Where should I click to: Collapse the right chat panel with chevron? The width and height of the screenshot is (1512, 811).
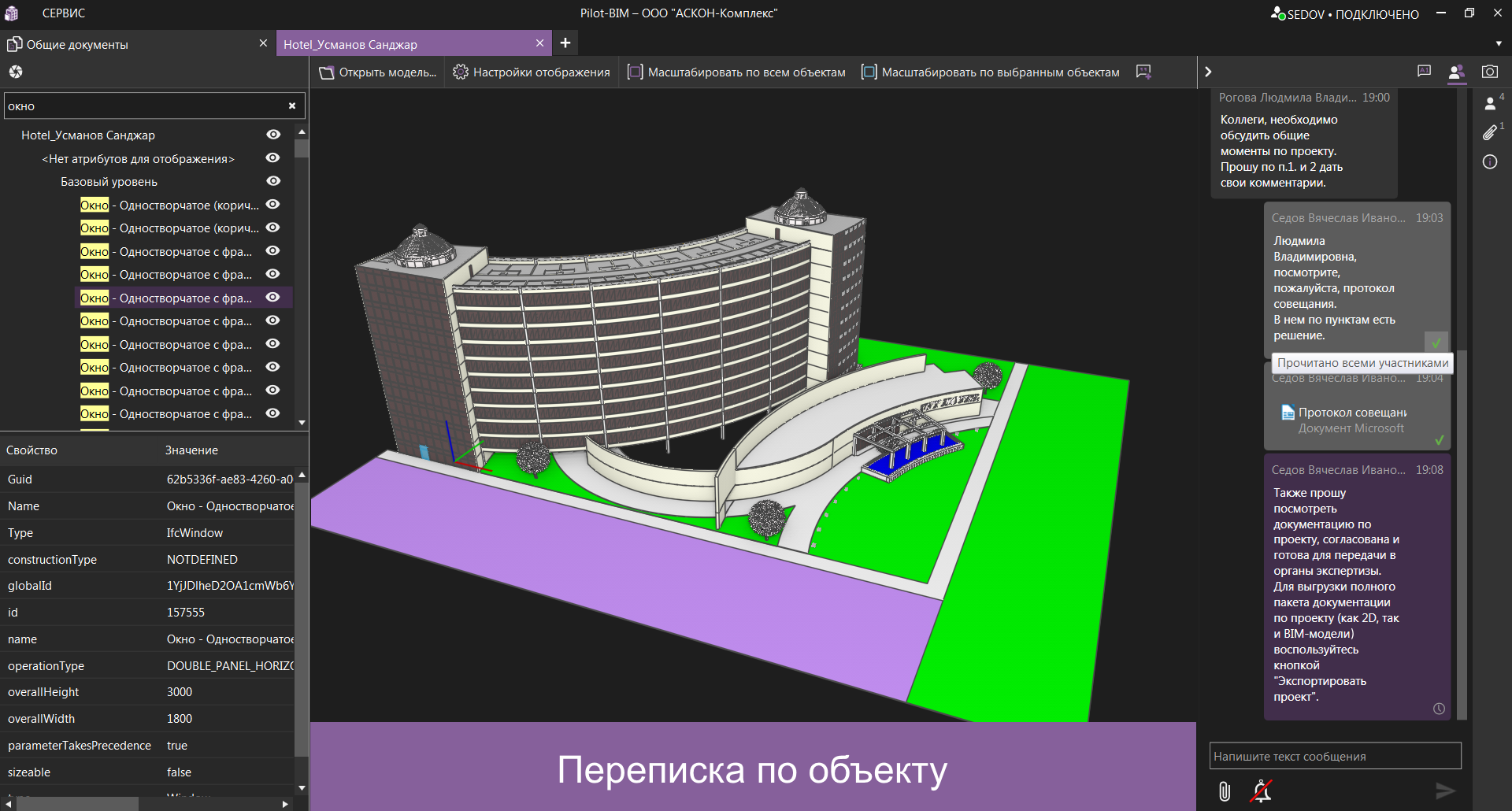pyautogui.click(x=1208, y=72)
